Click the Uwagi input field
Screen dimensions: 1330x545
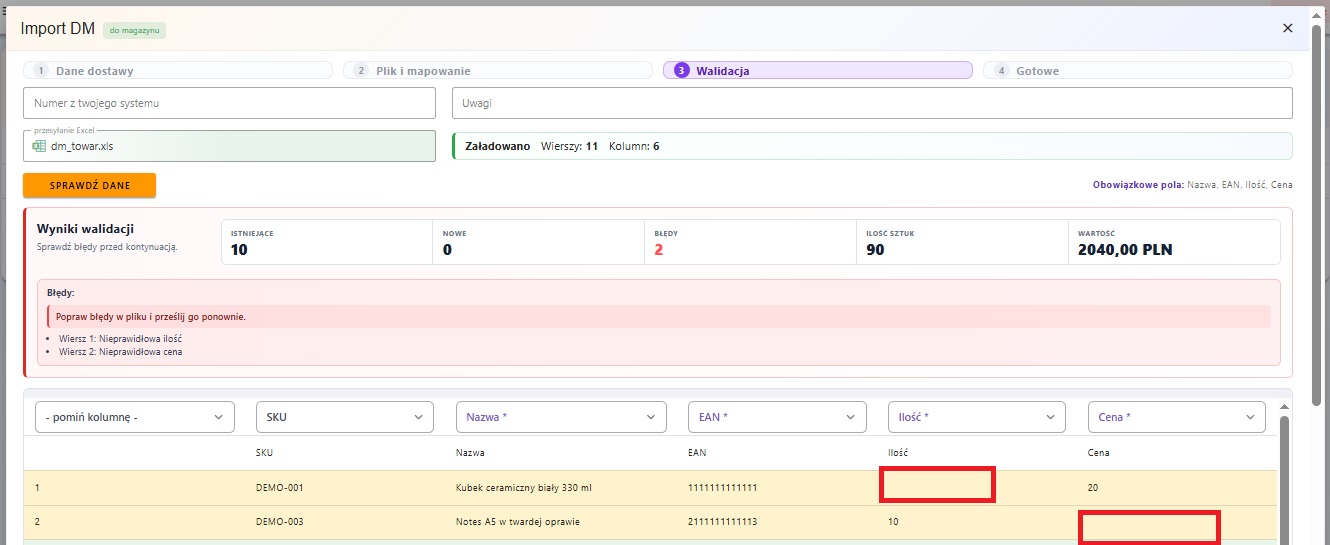point(872,103)
